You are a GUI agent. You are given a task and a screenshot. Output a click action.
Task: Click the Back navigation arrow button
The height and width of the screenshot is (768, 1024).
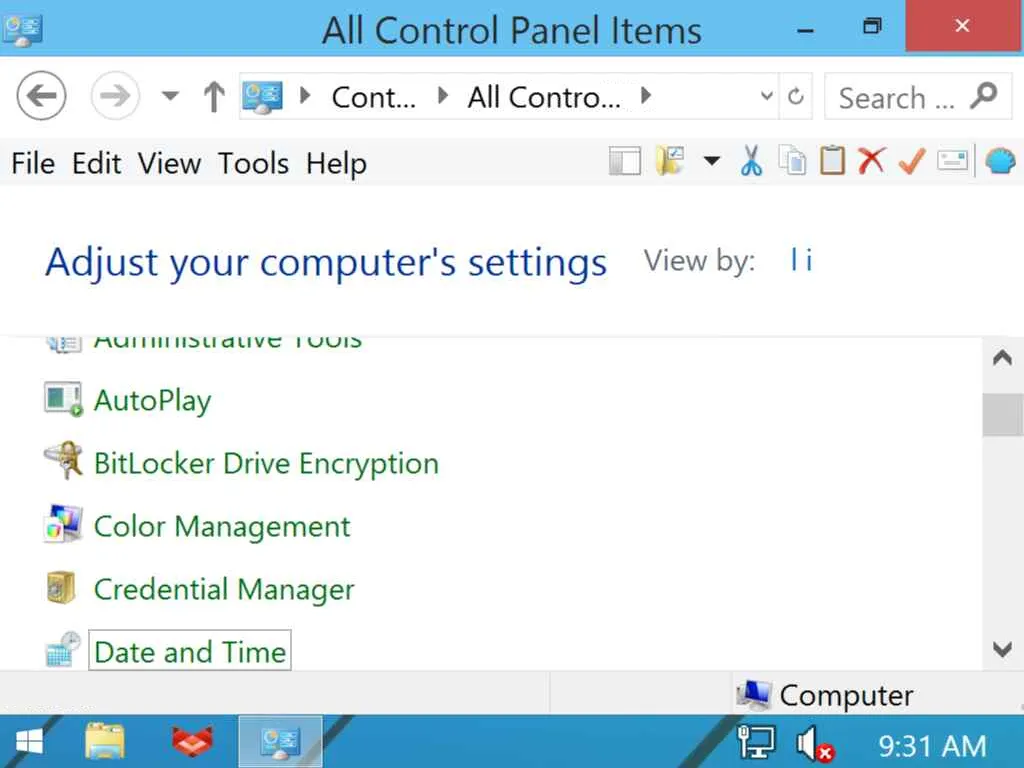pos(42,97)
